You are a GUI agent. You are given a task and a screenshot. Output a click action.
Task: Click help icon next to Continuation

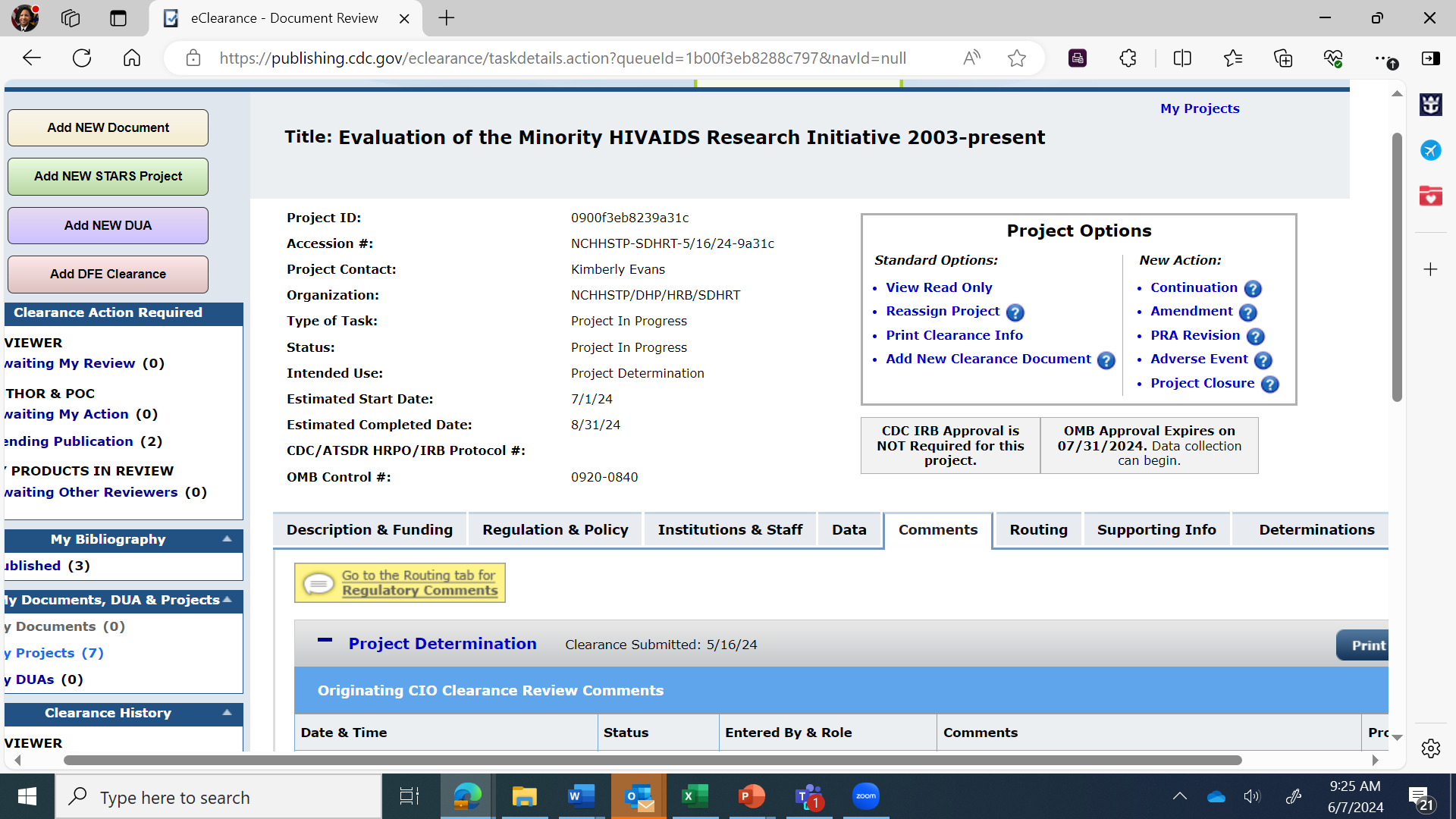[1253, 289]
